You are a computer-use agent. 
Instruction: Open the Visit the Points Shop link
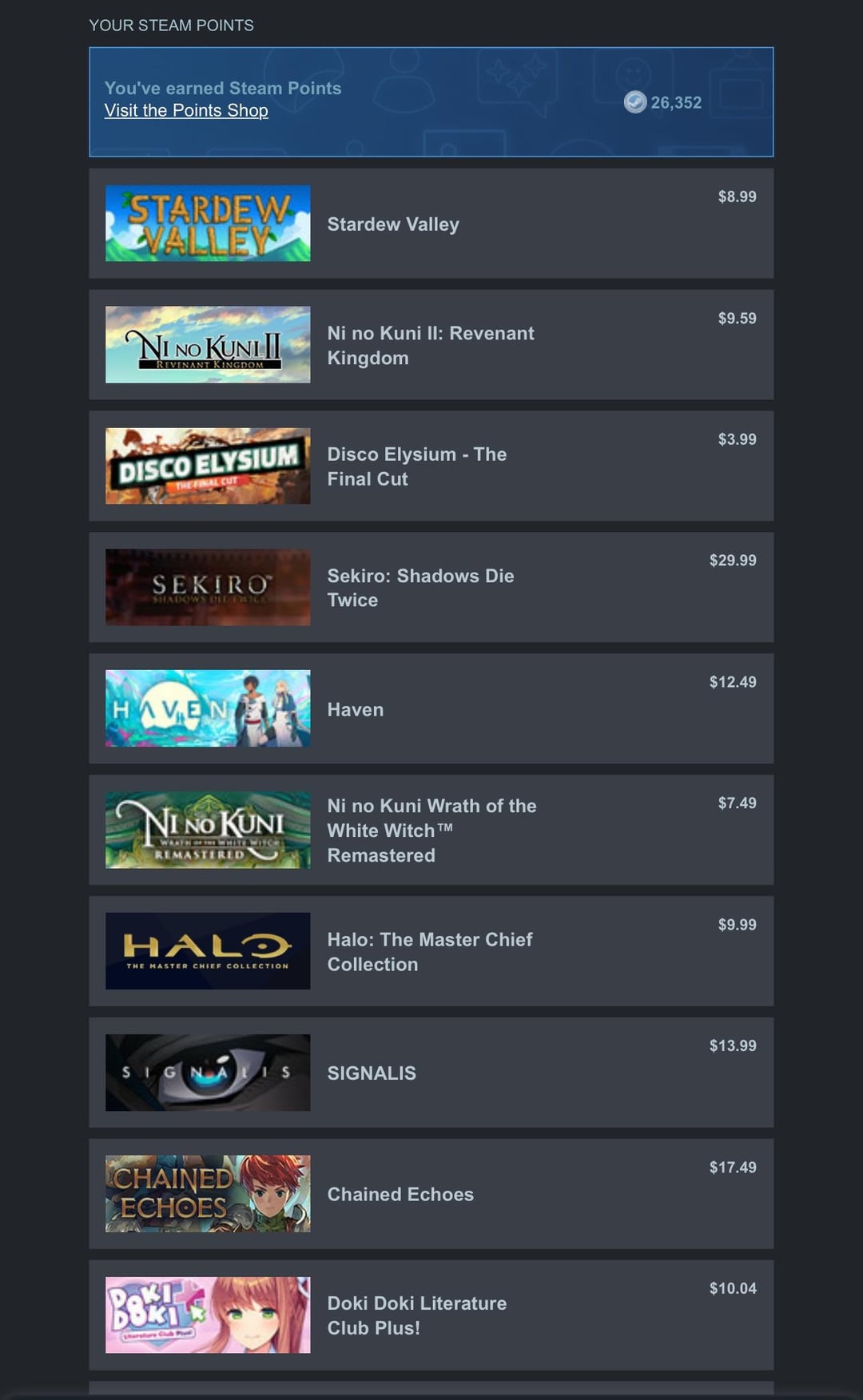coord(186,110)
